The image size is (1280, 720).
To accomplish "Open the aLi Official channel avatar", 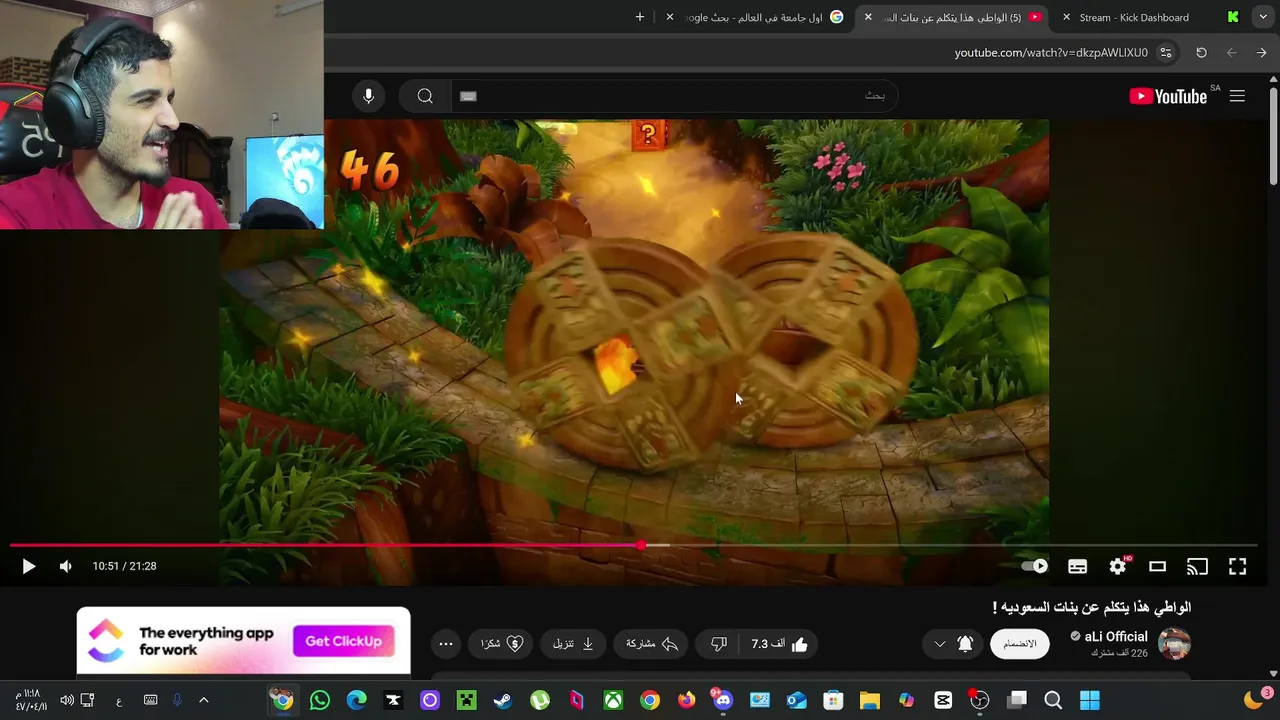I will point(1174,644).
